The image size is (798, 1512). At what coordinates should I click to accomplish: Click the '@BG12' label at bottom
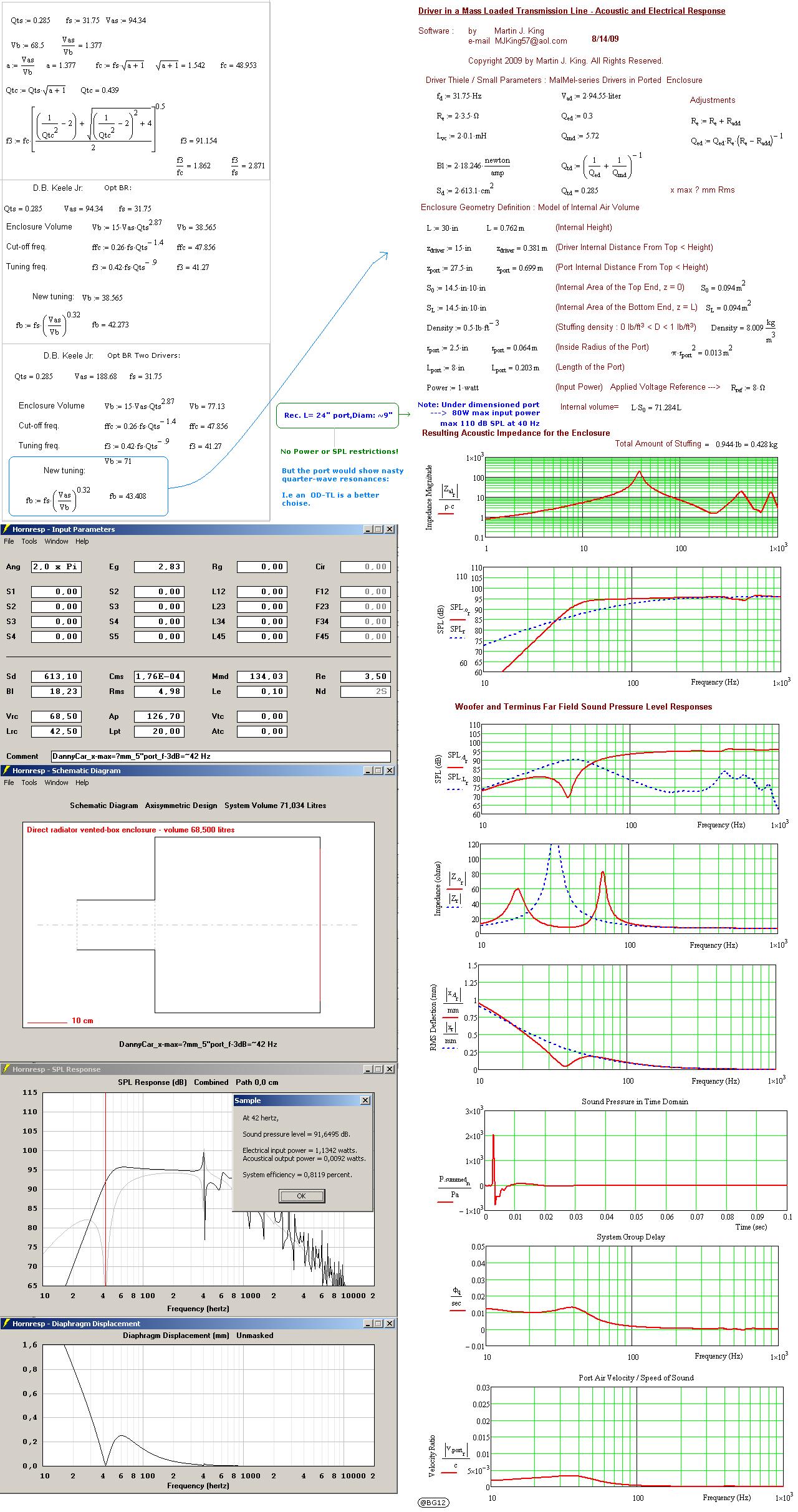(x=433, y=1503)
